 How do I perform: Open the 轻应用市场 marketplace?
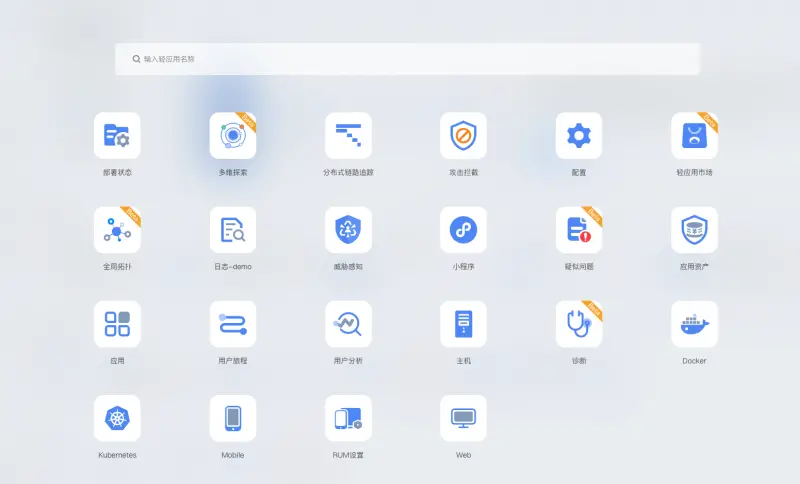pos(694,135)
